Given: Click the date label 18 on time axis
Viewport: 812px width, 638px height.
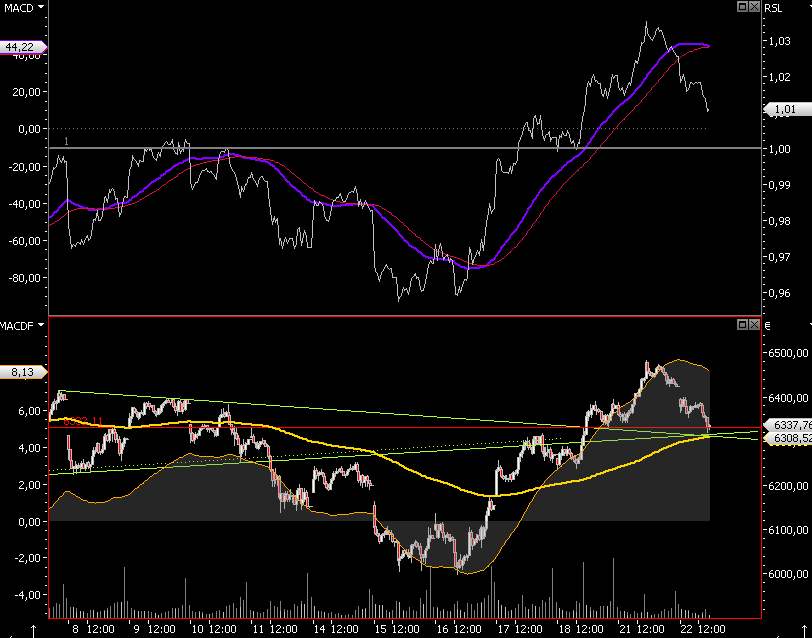Looking at the screenshot, I should pyautogui.click(x=564, y=629).
